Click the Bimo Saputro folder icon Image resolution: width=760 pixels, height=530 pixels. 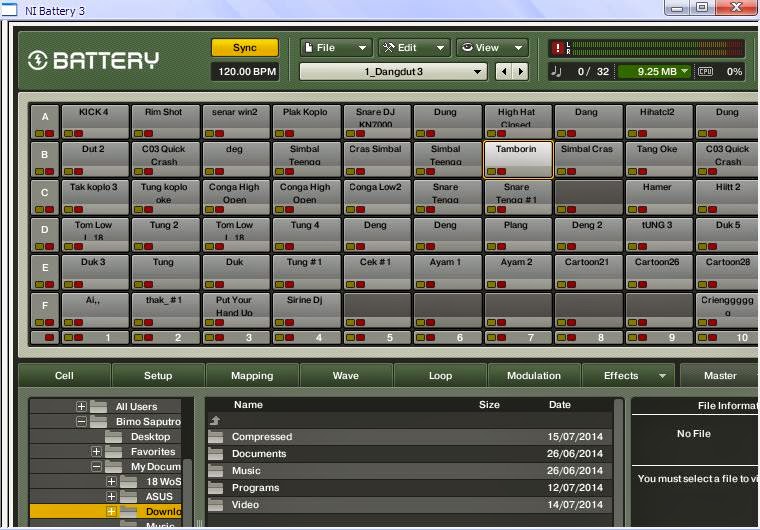pos(98,422)
